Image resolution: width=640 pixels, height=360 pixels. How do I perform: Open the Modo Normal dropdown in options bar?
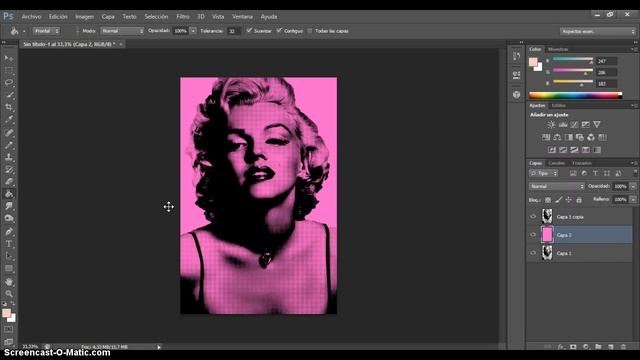[122, 31]
